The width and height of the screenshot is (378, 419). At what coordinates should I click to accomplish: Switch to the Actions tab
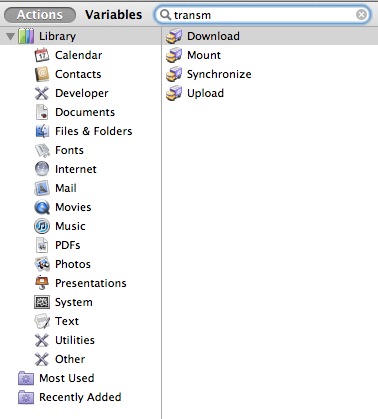tap(40, 15)
